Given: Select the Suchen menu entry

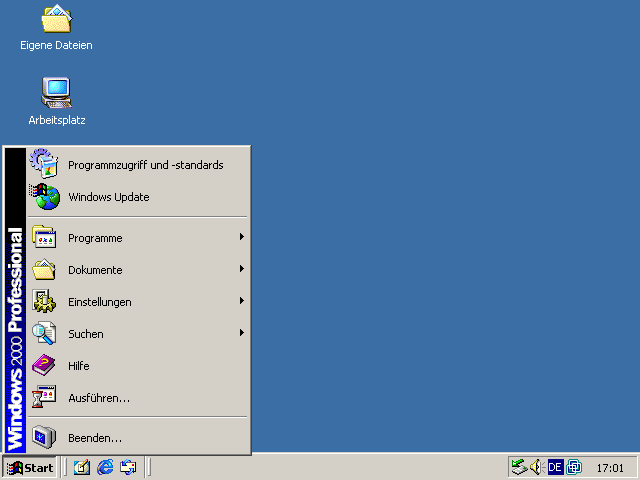Looking at the screenshot, I should (138, 333).
